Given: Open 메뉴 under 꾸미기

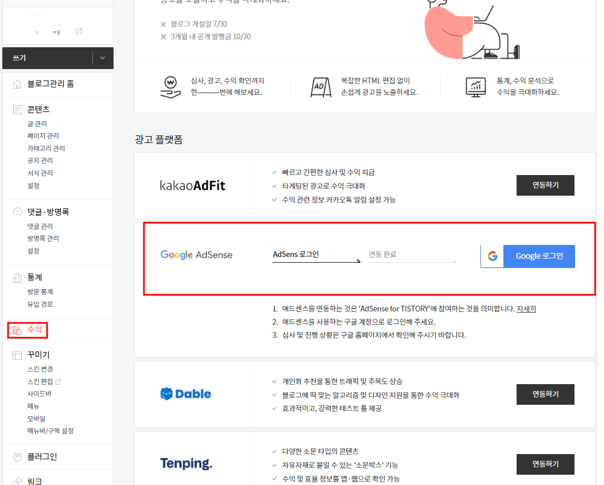Looking at the screenshot, I should click(33, 406).
